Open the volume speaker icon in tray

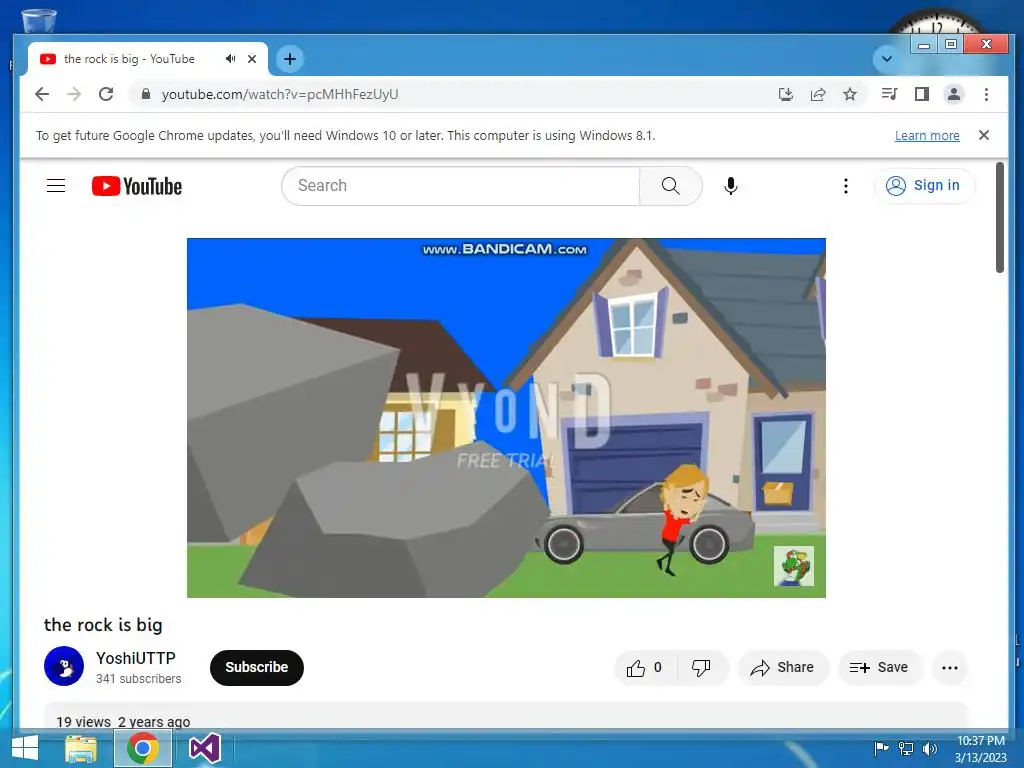[929, 748]
